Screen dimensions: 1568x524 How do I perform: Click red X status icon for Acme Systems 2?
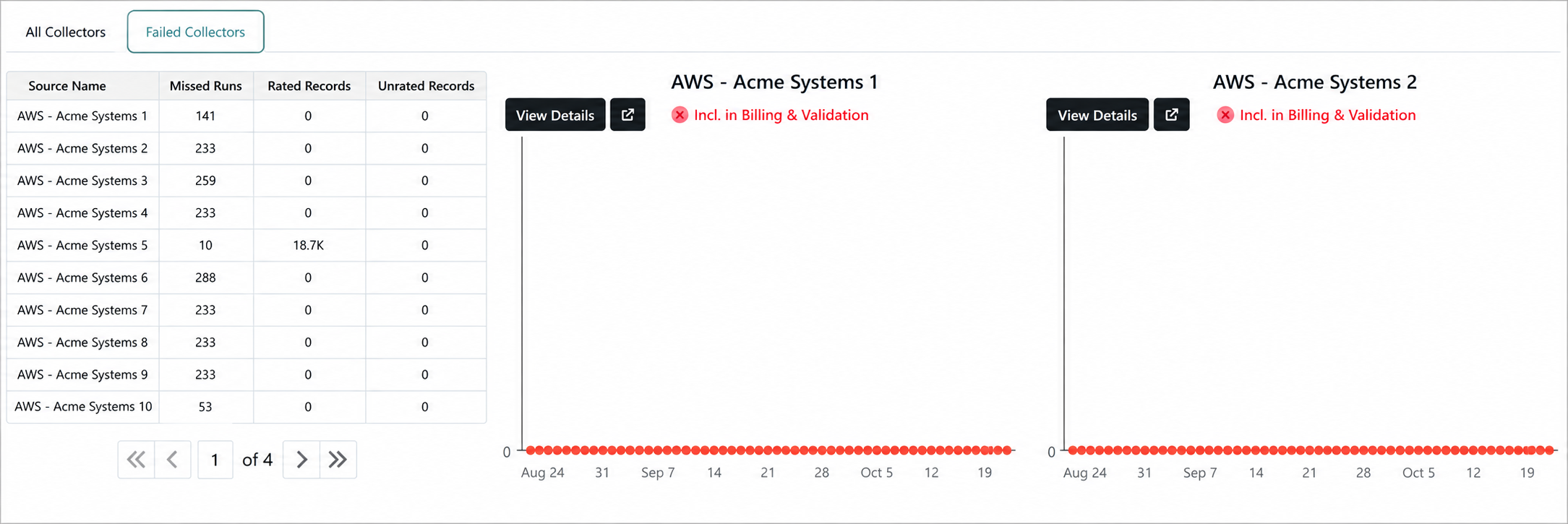1225,115
